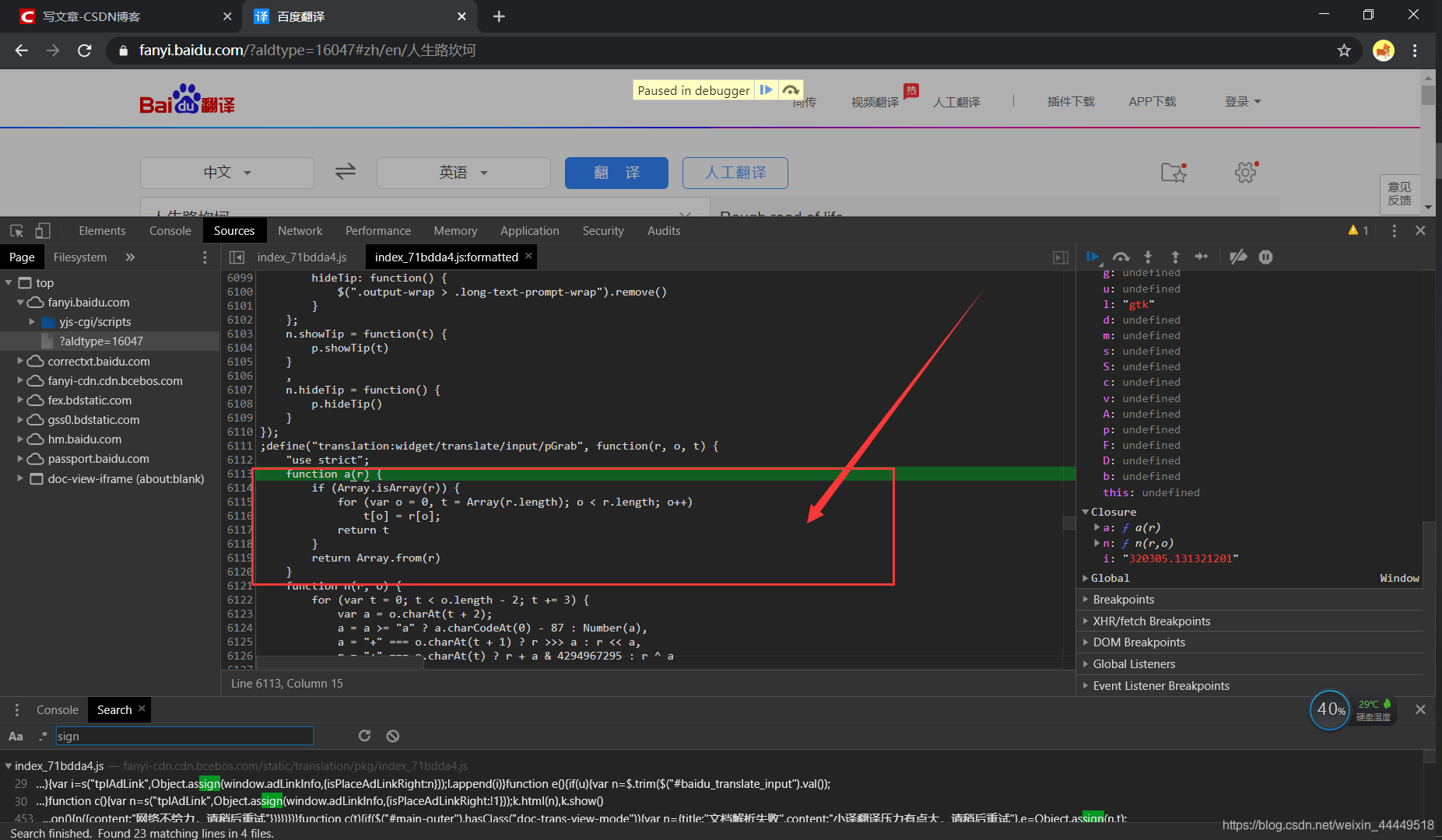
Task: Select ?aldtype=16047 file in tree
Action: pos(110,341)
